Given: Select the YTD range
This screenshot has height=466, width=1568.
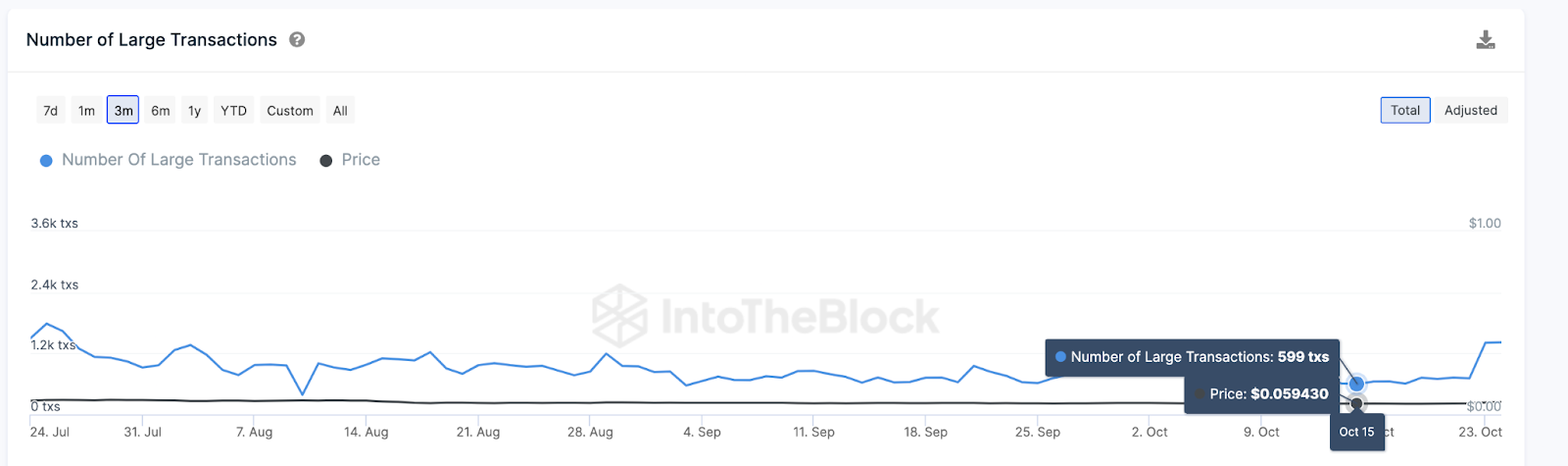Looking at the screenshot, I should tap(233, 111).
